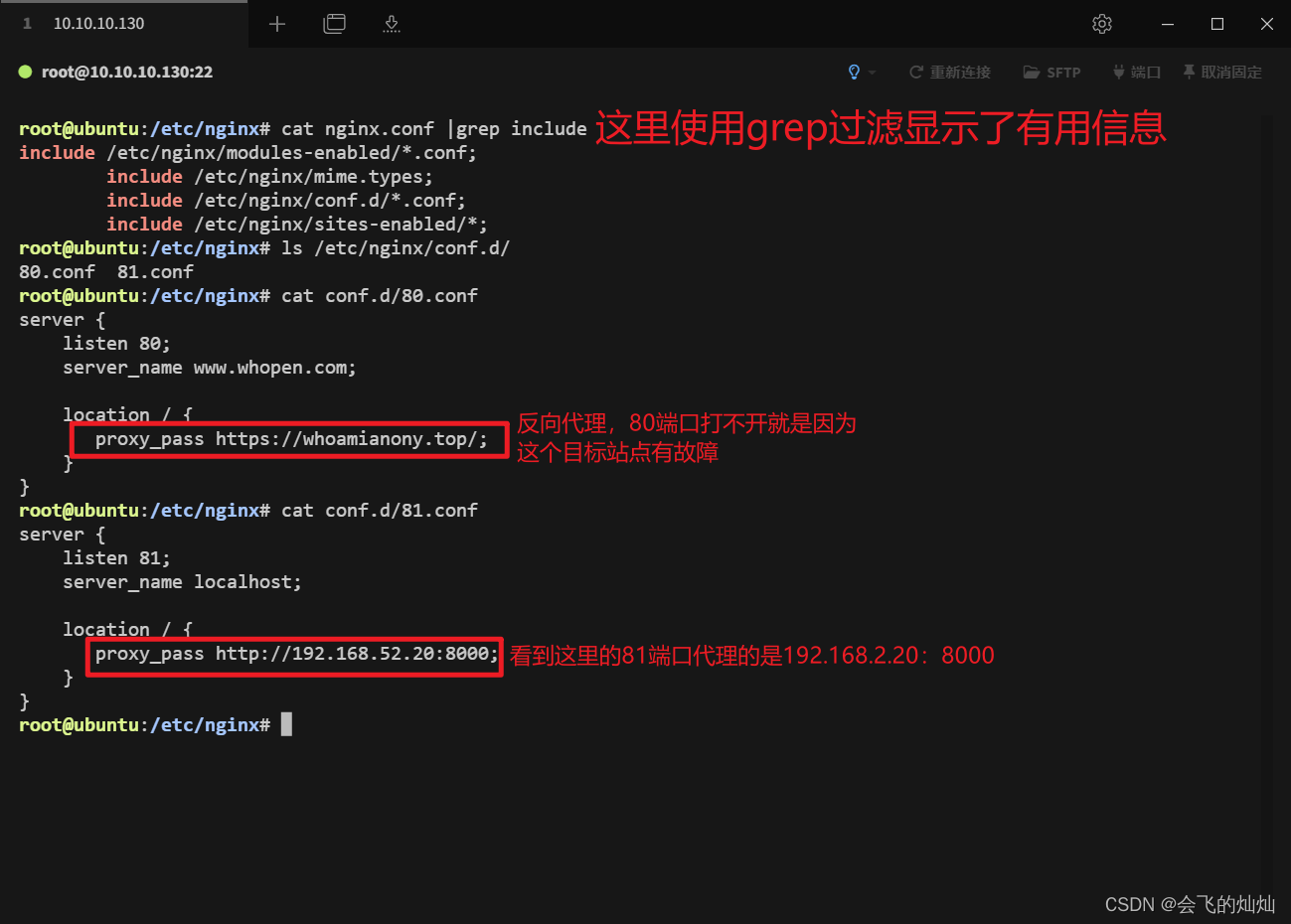The width and height of the screenshot is (1291, 924).
Task: Click the download/transfer icon in title bar
Action: pyautogui.click(x=391, y=23)
